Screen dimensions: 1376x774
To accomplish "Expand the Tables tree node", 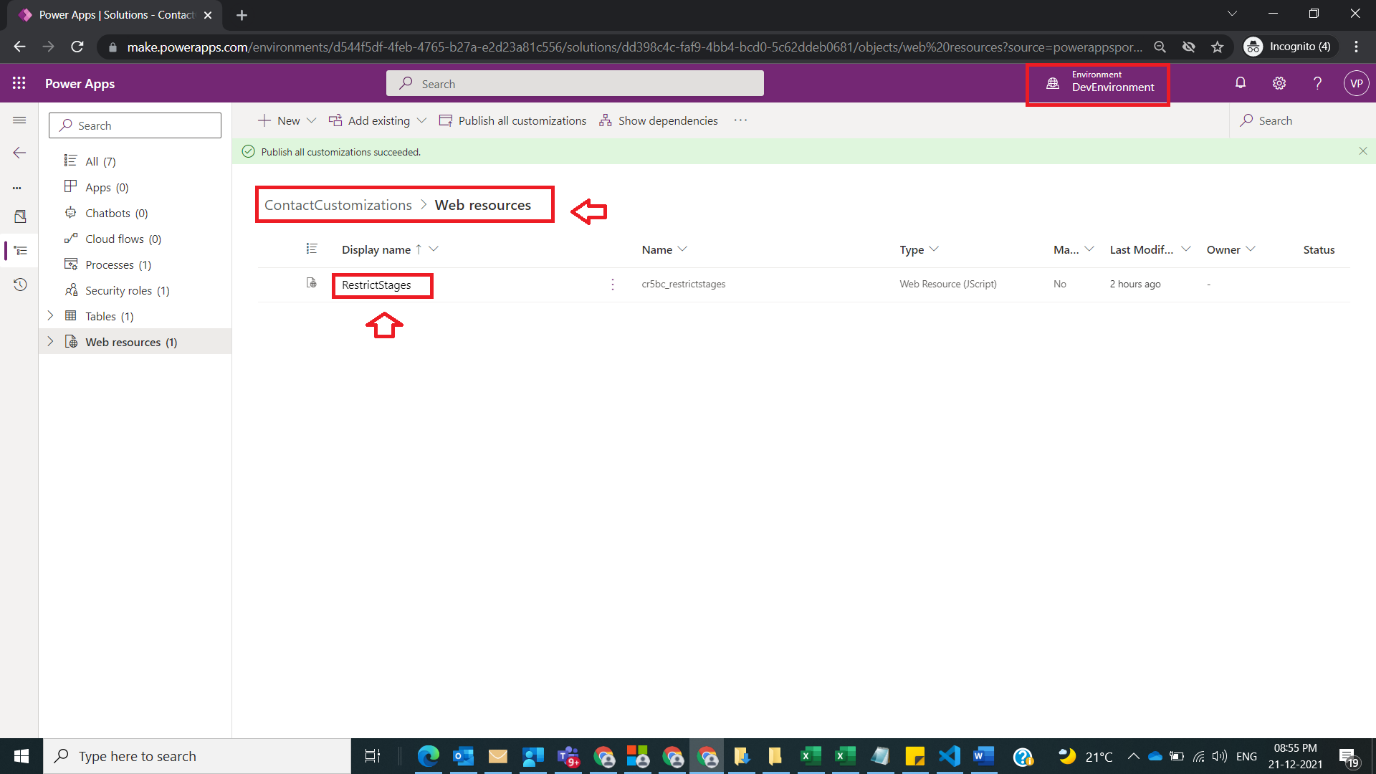I will coord(51,316).
